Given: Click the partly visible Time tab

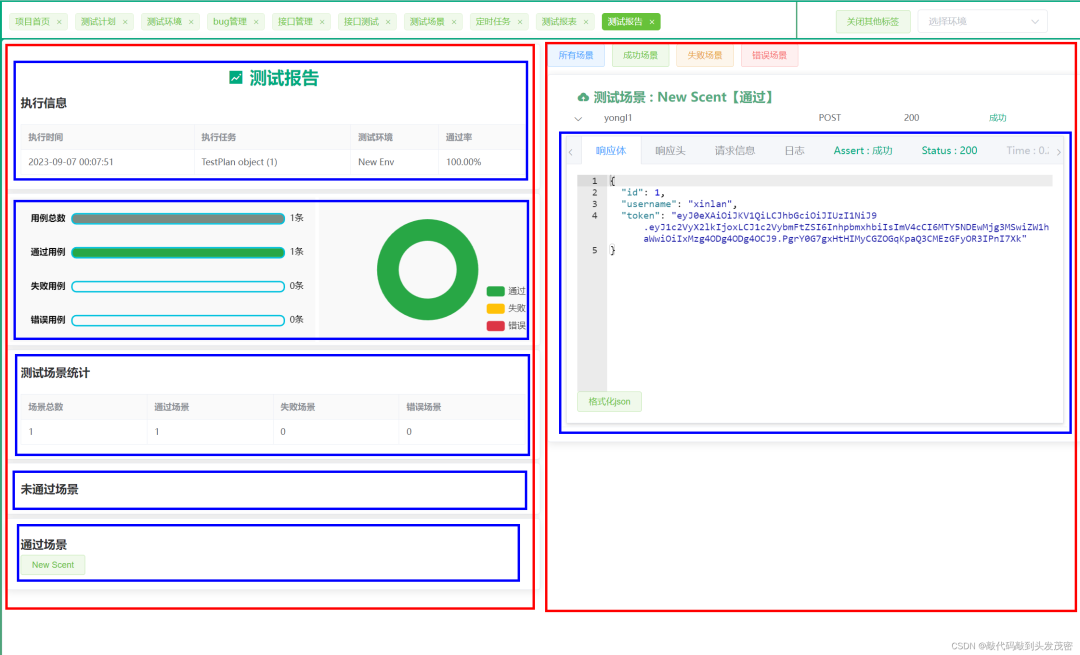Looking at the screenshot, I should pos(1027,150).
